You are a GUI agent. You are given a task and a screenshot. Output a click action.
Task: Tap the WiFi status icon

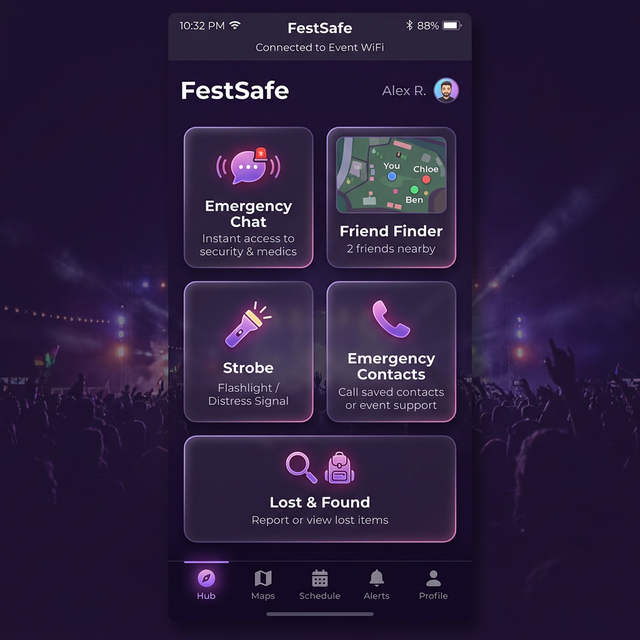[x=235, y=25]
